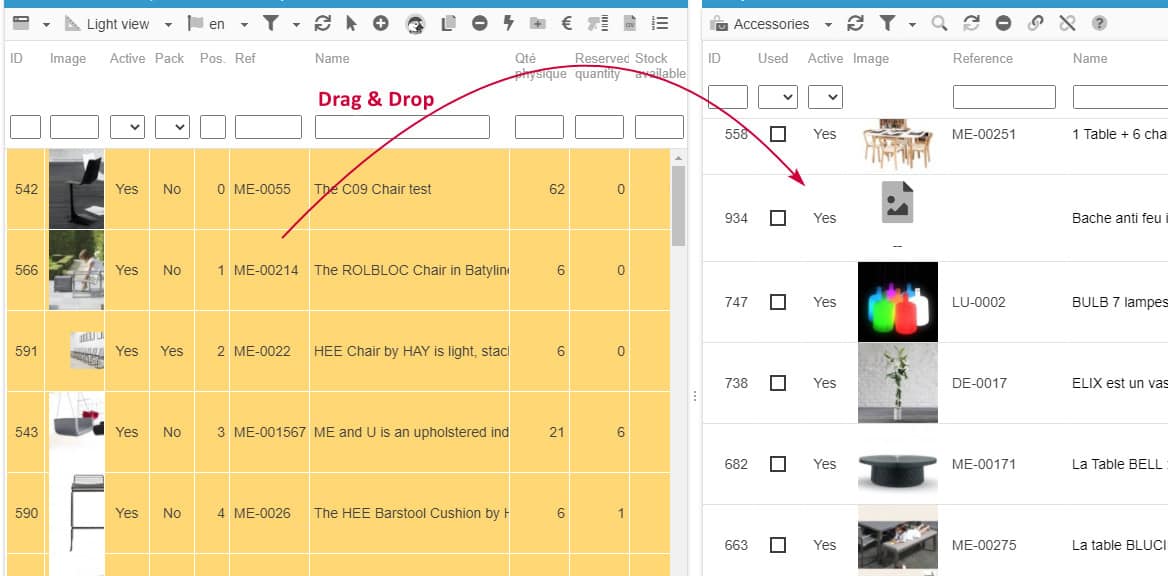Open the help question mark icon
The width and height of the screenshot is (1168, 576).
click(1099, 23)
